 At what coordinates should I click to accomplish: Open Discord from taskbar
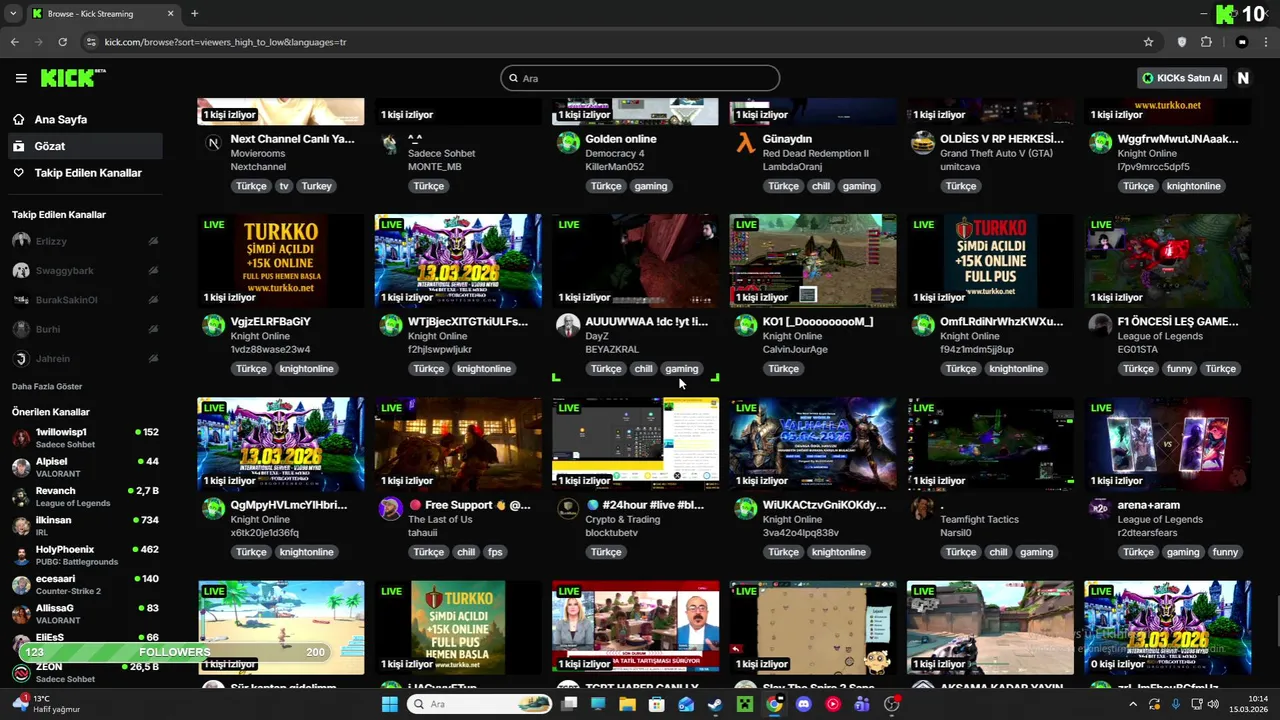click(x=803, y=704)
